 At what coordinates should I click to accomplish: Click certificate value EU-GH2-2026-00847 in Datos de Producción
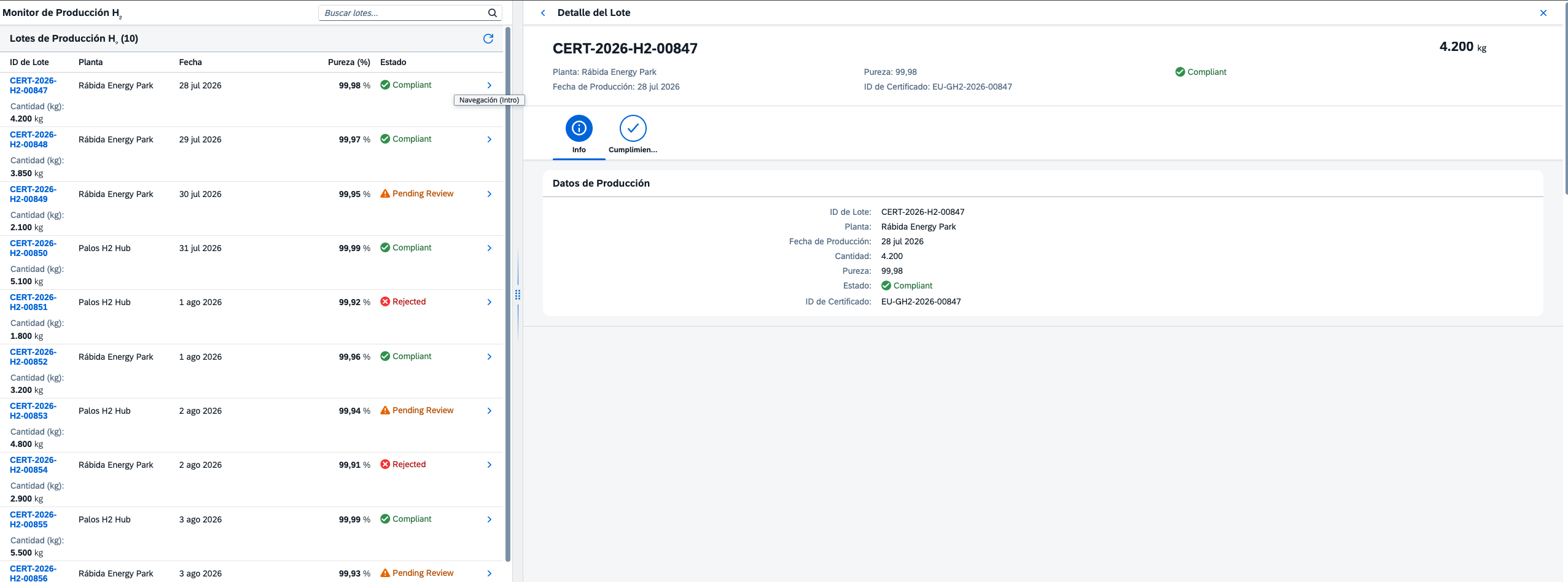921,301
